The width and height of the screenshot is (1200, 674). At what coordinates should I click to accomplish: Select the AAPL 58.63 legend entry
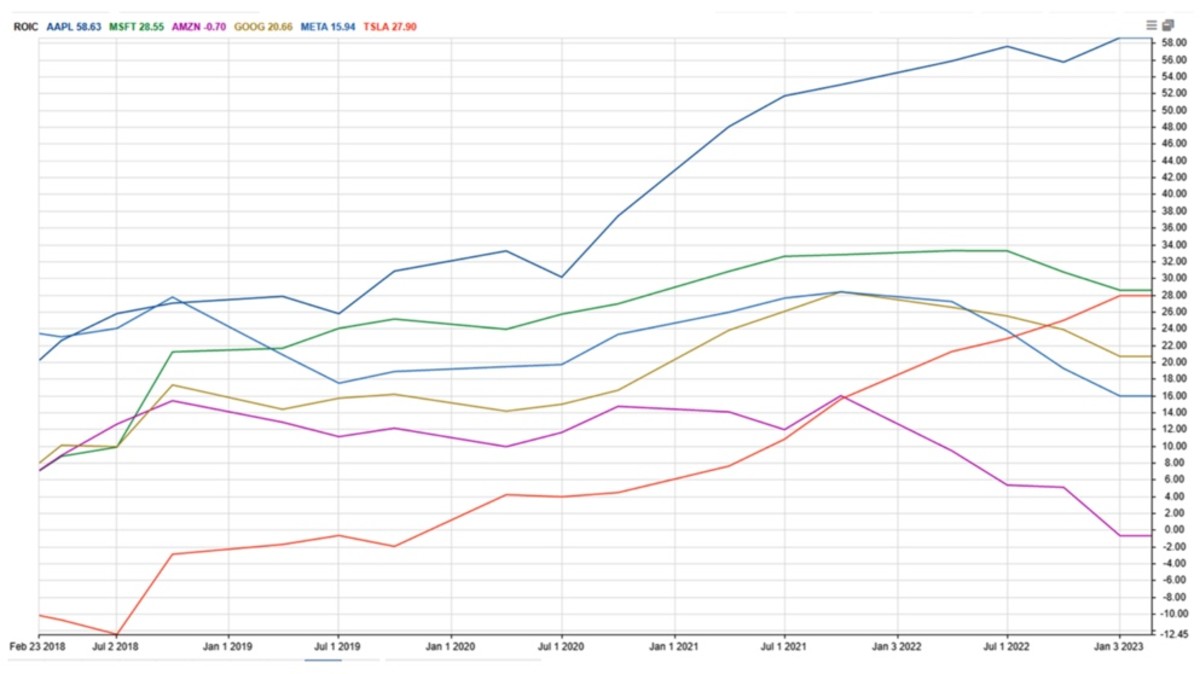click(x=74, y=26)
